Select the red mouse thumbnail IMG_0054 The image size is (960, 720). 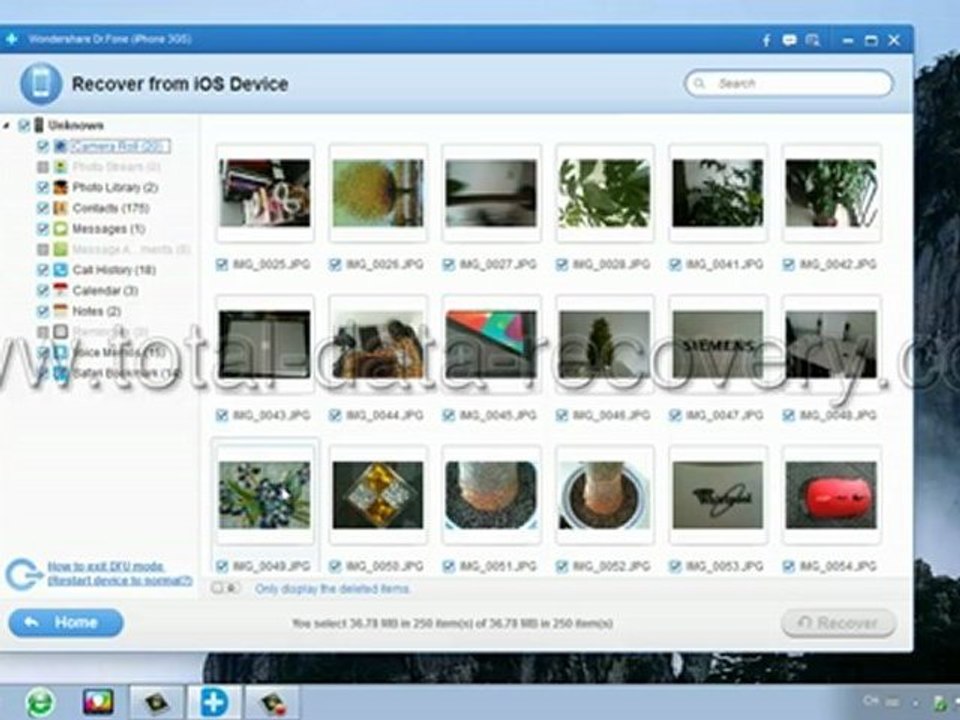(831, 495)
